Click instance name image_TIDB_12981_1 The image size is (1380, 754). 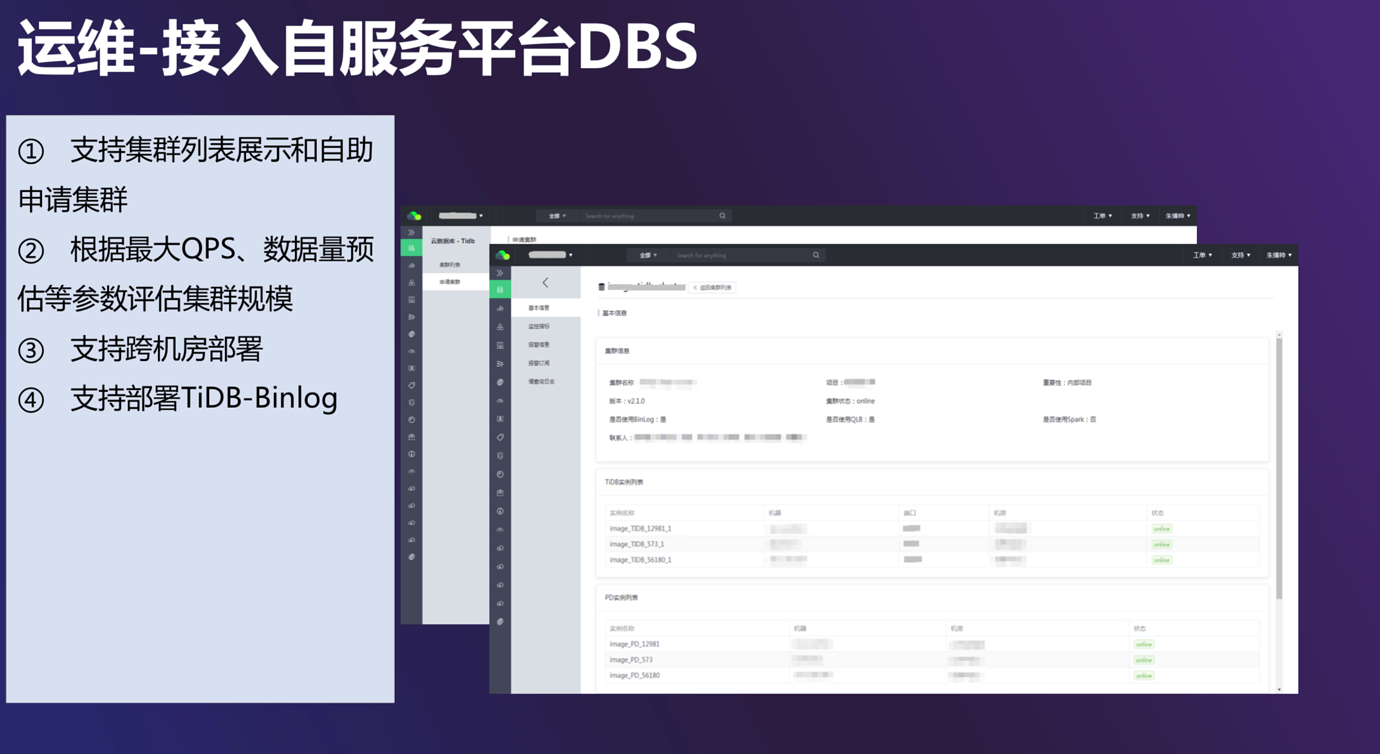point(640,528)
